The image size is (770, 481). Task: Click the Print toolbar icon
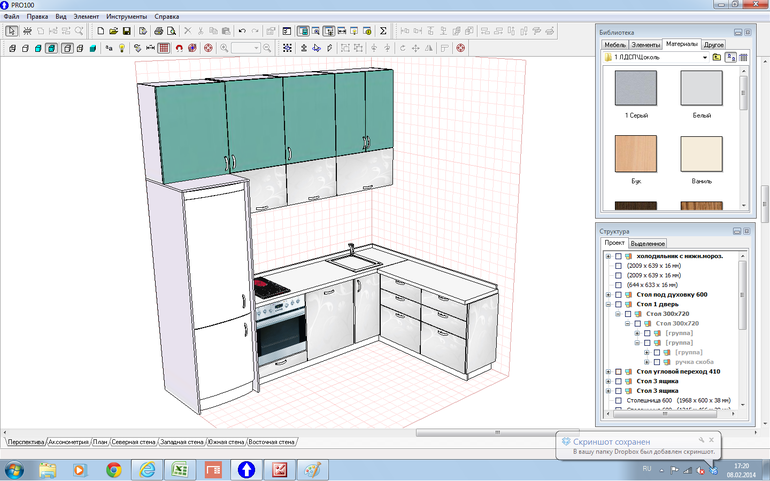click(158, 31)
